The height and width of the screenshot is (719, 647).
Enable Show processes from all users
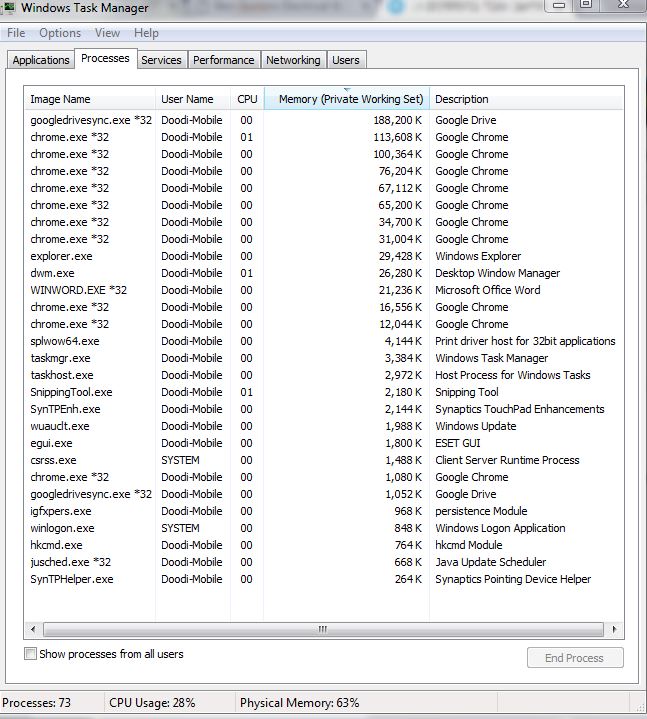click(x=30, y=653)
